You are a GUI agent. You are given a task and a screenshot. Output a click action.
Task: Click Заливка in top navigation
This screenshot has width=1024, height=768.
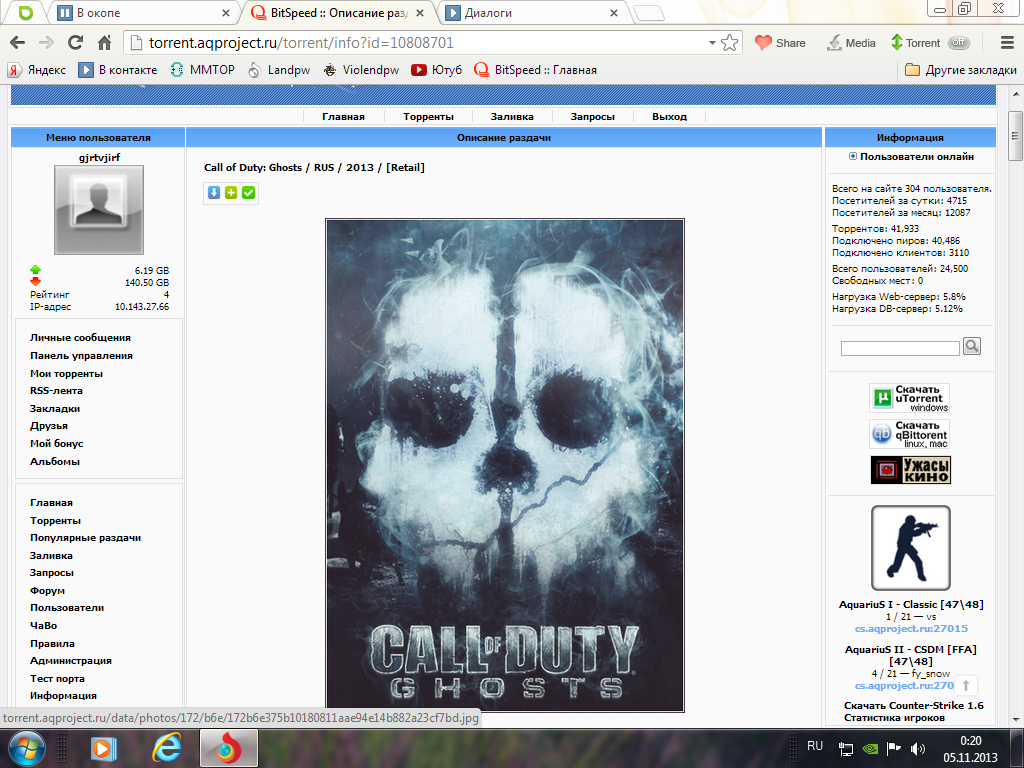512,116
